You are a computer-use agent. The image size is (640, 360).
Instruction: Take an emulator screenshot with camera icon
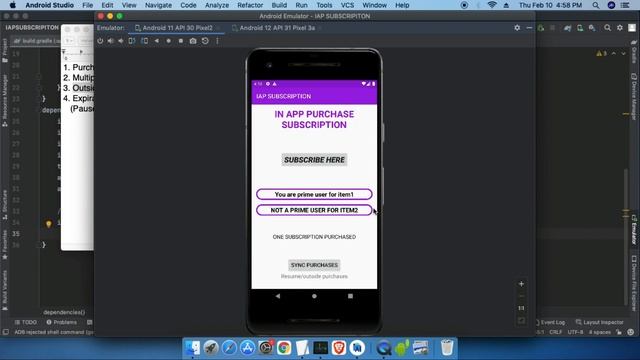(193, 41)
